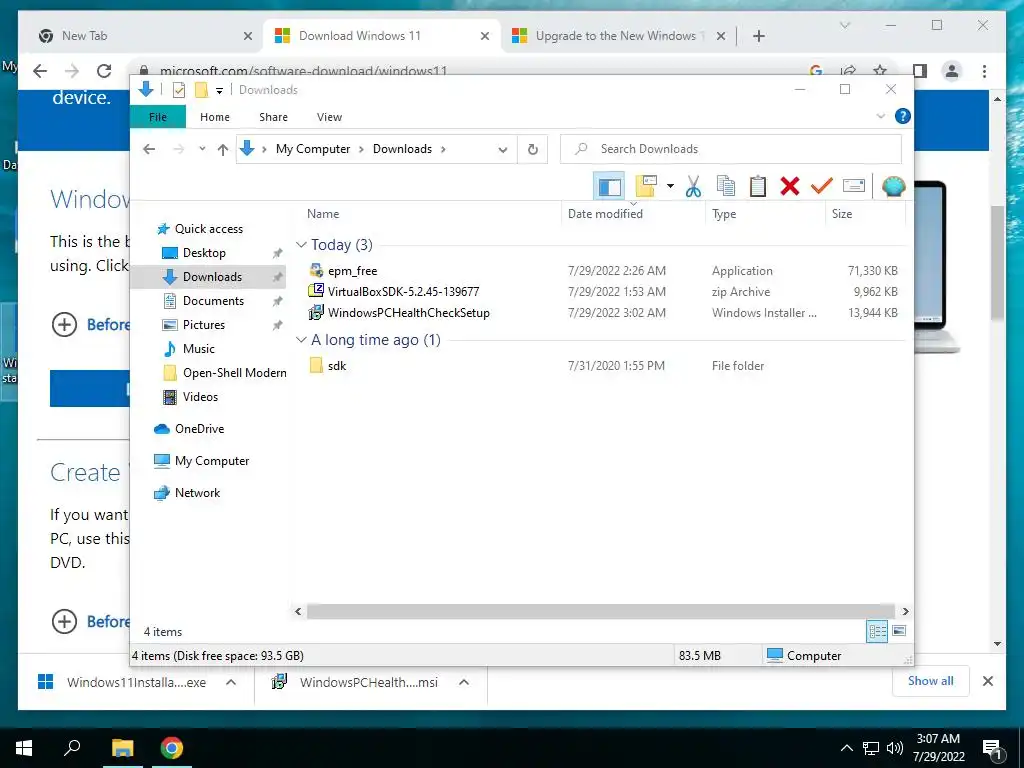1024x768 pixels.
Task: Click the orange checkmark Properties icon
Action: click(x=821, y=187)
